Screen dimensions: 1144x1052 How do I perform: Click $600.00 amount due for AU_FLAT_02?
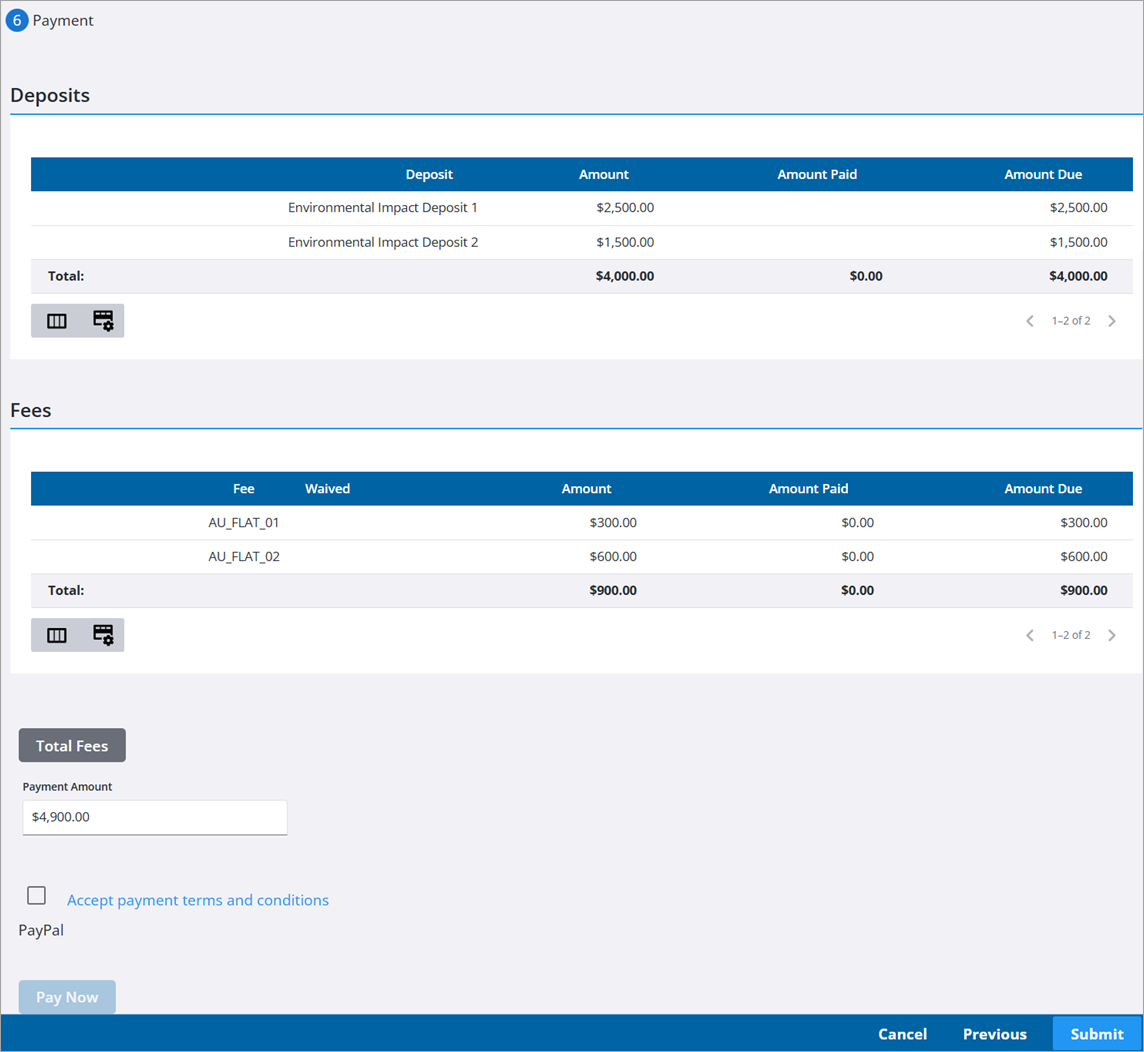tap(1083, 557)
